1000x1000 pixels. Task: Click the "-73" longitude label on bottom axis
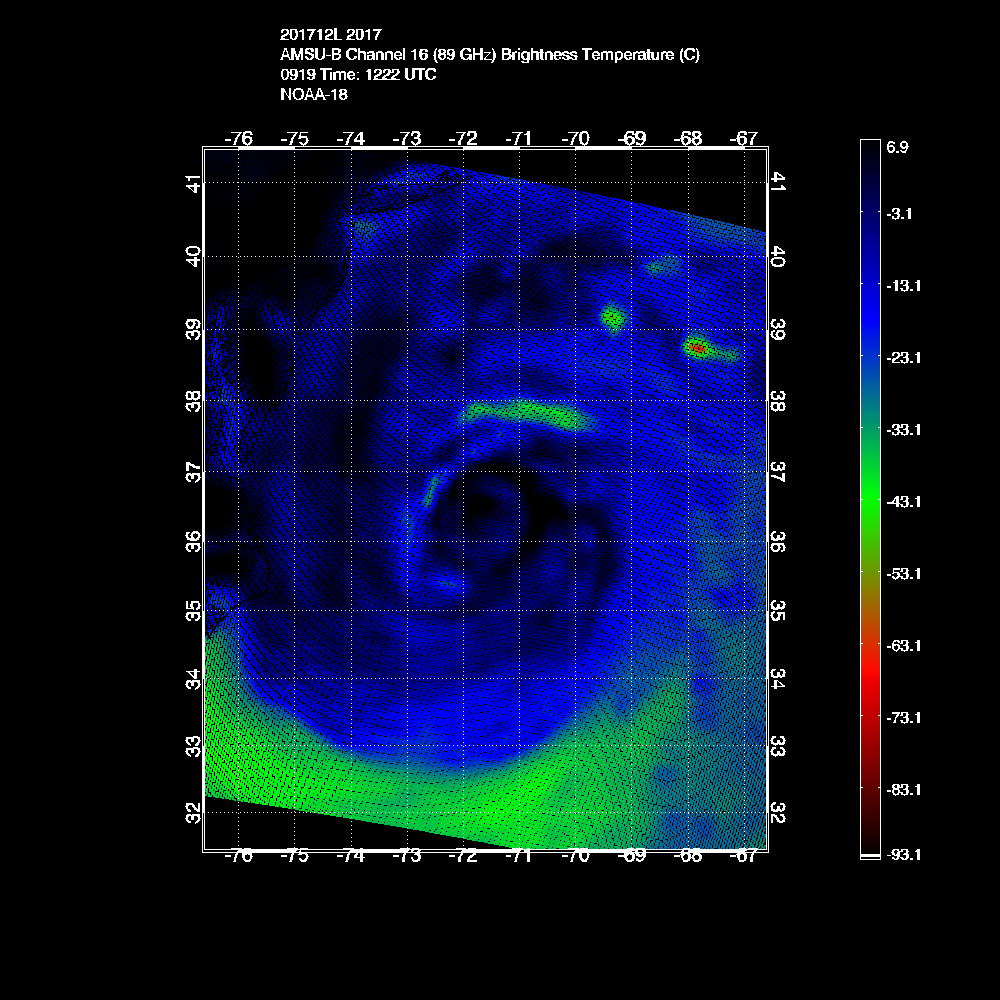[x=407, y=857]
